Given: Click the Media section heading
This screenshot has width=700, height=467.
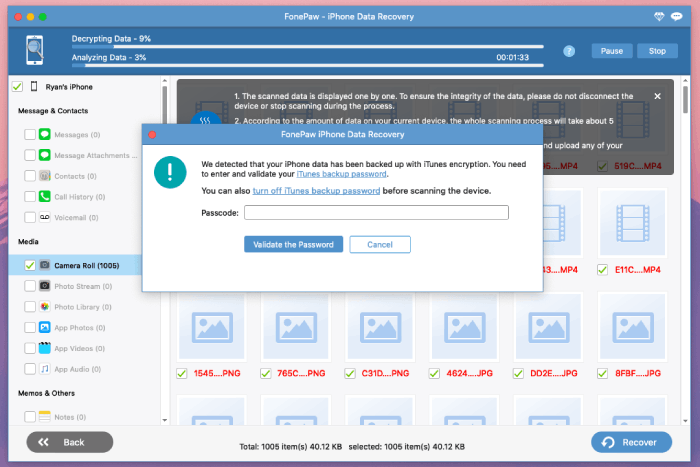Looking at the screenshot, I should 28,242.
